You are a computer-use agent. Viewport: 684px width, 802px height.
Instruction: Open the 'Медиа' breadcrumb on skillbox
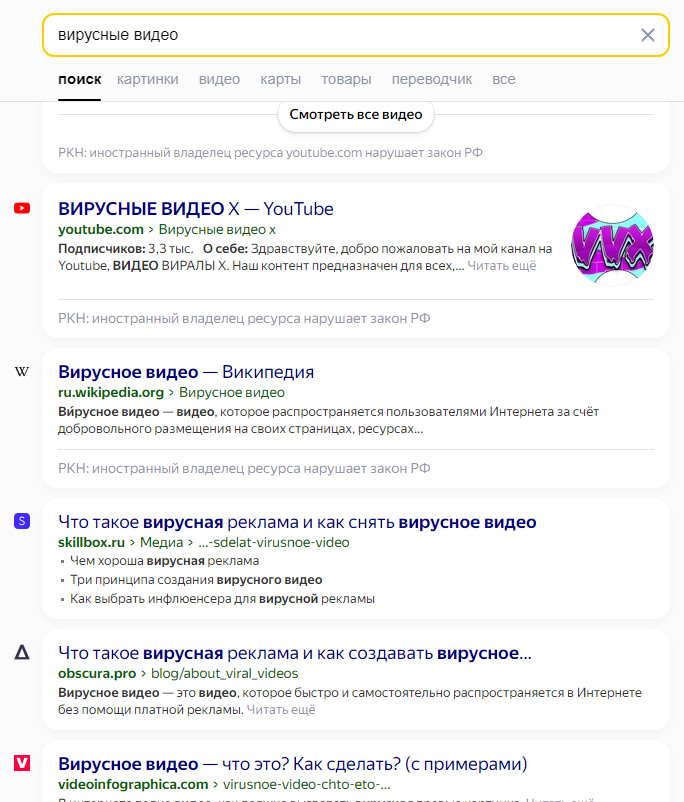click(x=161, y=543)
